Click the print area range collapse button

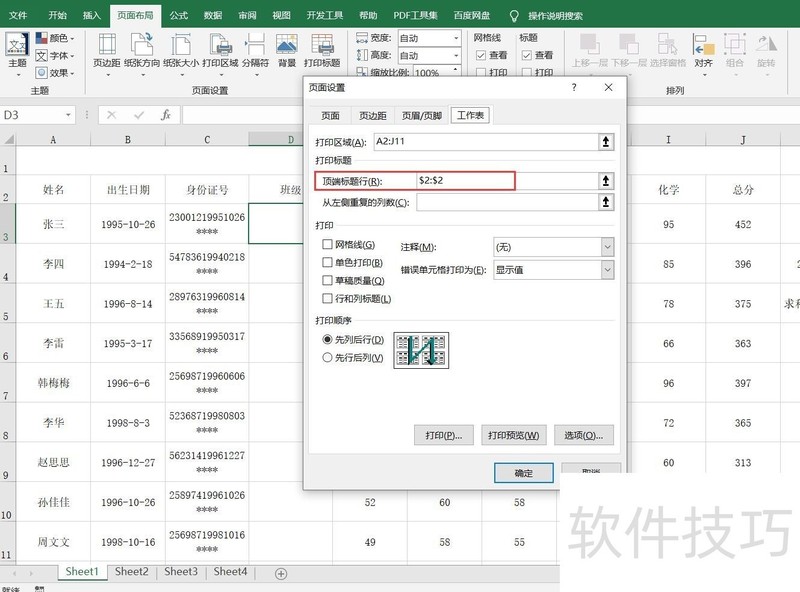[606, 142]
